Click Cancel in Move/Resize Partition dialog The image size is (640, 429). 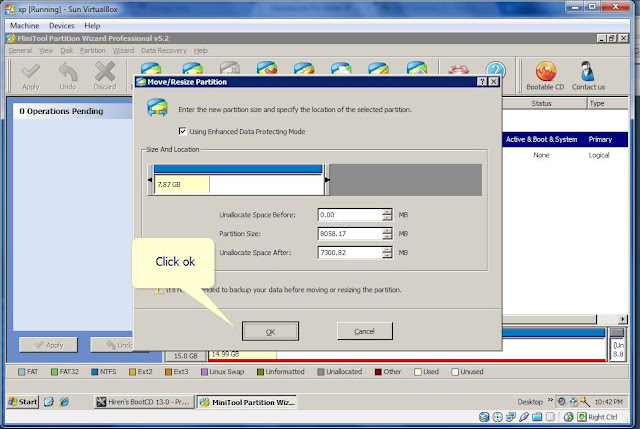click(x=364, y=331)
